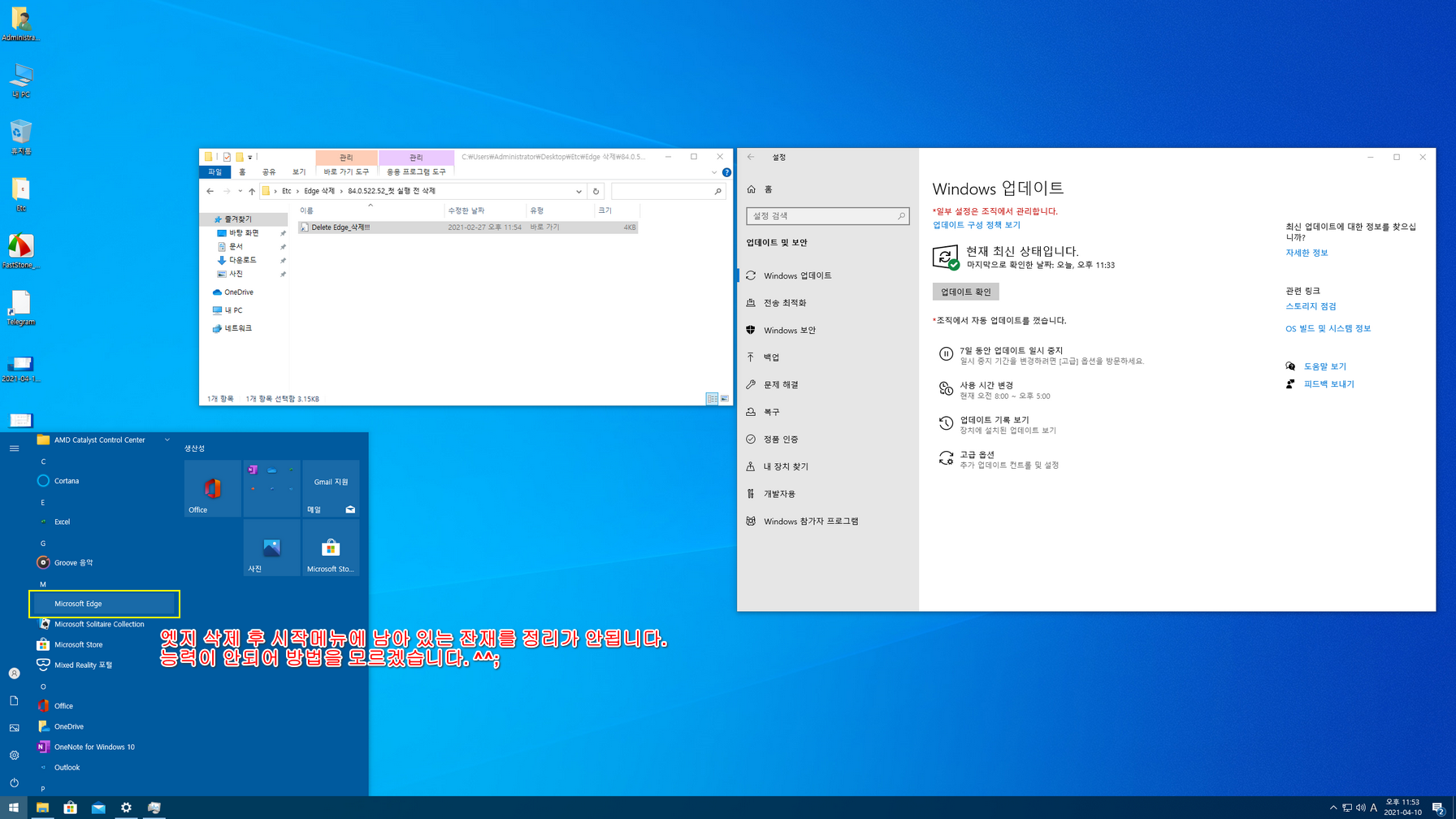The width and height of the screenshot is (1456, 819).
Task: Click the Office tile in Start
Action: pos(213,488)
